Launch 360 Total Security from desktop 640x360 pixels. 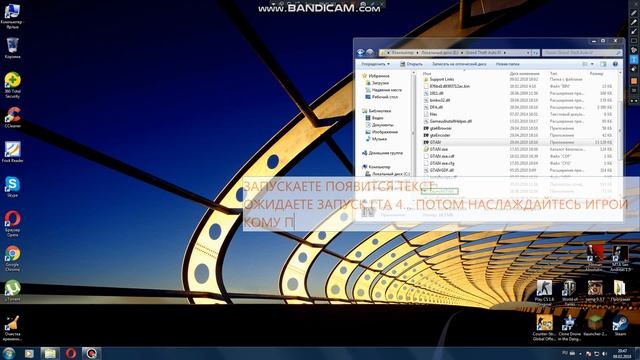[x=12, y=85]
